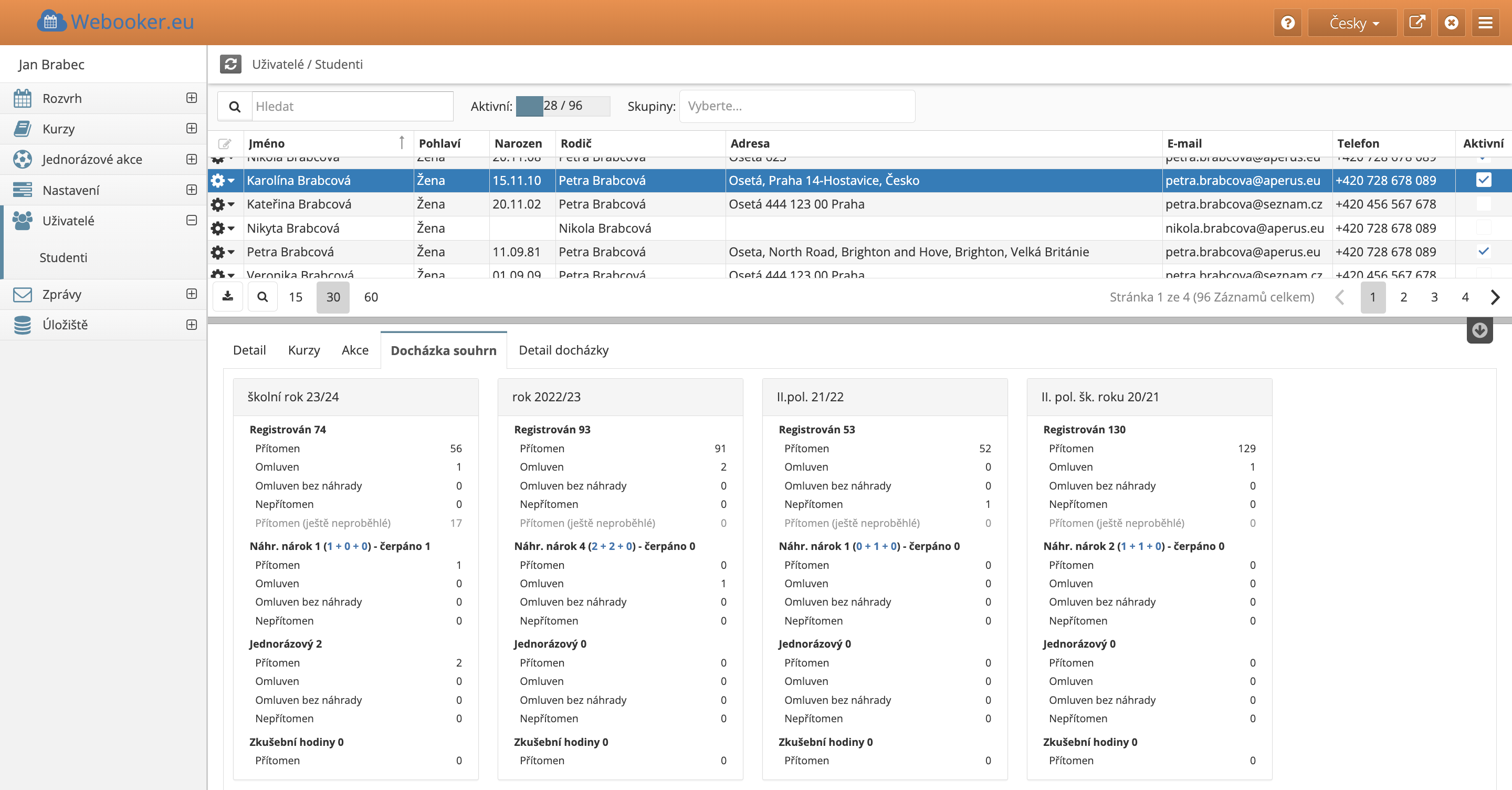Click the open-in-new-window icon in the header

(1416, 22)
